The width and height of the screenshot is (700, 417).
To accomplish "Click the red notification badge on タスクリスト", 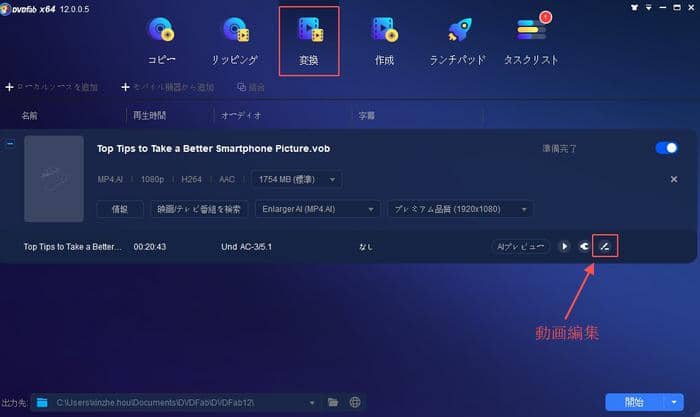I will tap(545, 17).
